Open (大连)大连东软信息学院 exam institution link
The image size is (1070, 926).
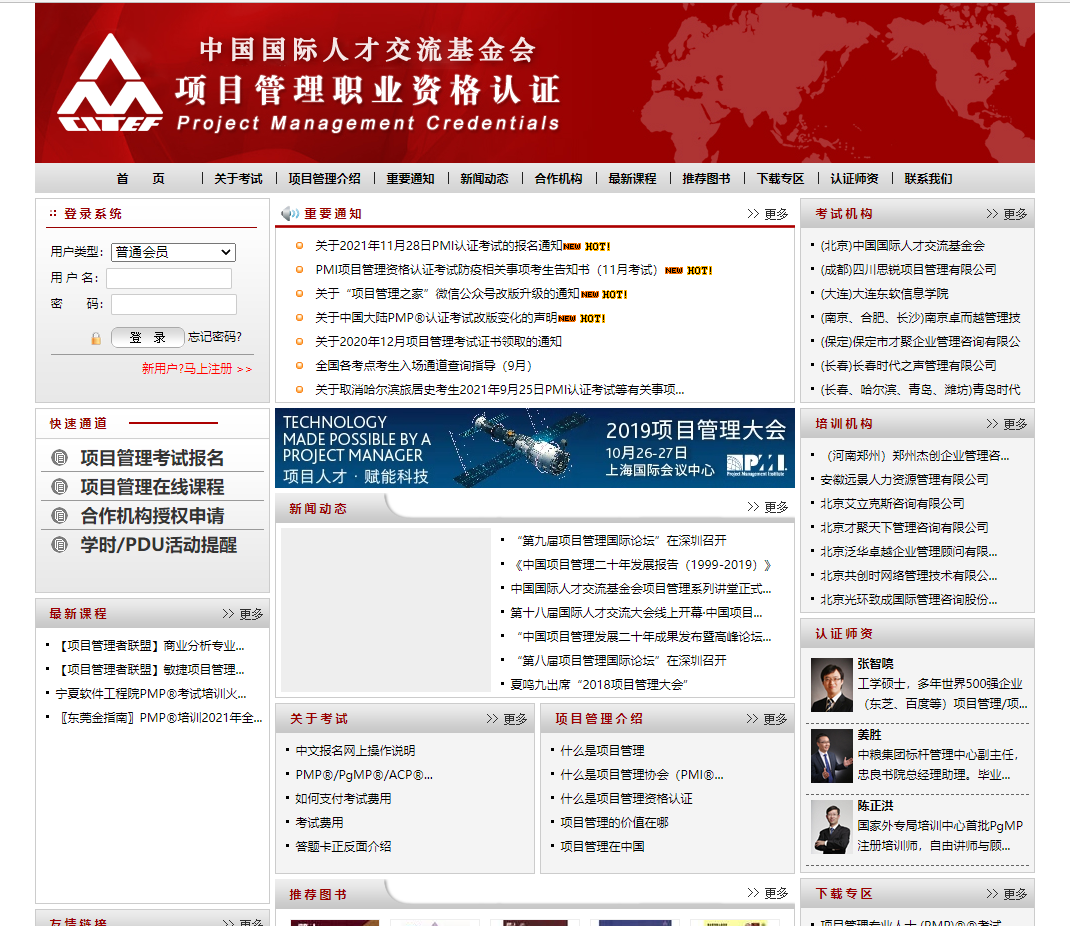click(884, 293)
